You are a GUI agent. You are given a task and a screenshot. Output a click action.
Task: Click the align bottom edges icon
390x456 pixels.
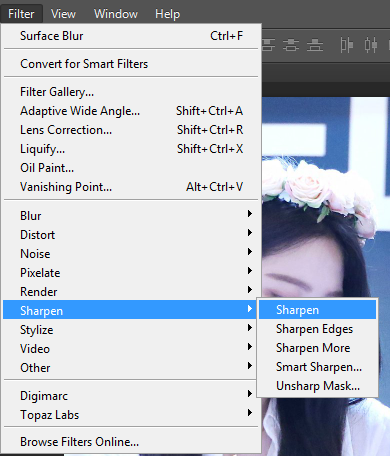click(315, 45)
